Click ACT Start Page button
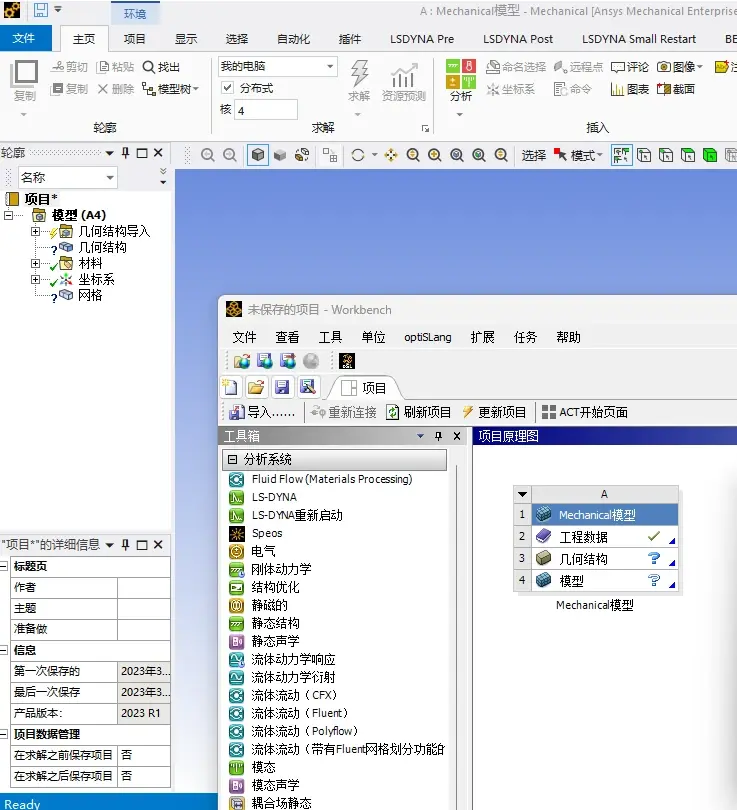The height and width of the screenshot is (810, 737). pos(585,412)
